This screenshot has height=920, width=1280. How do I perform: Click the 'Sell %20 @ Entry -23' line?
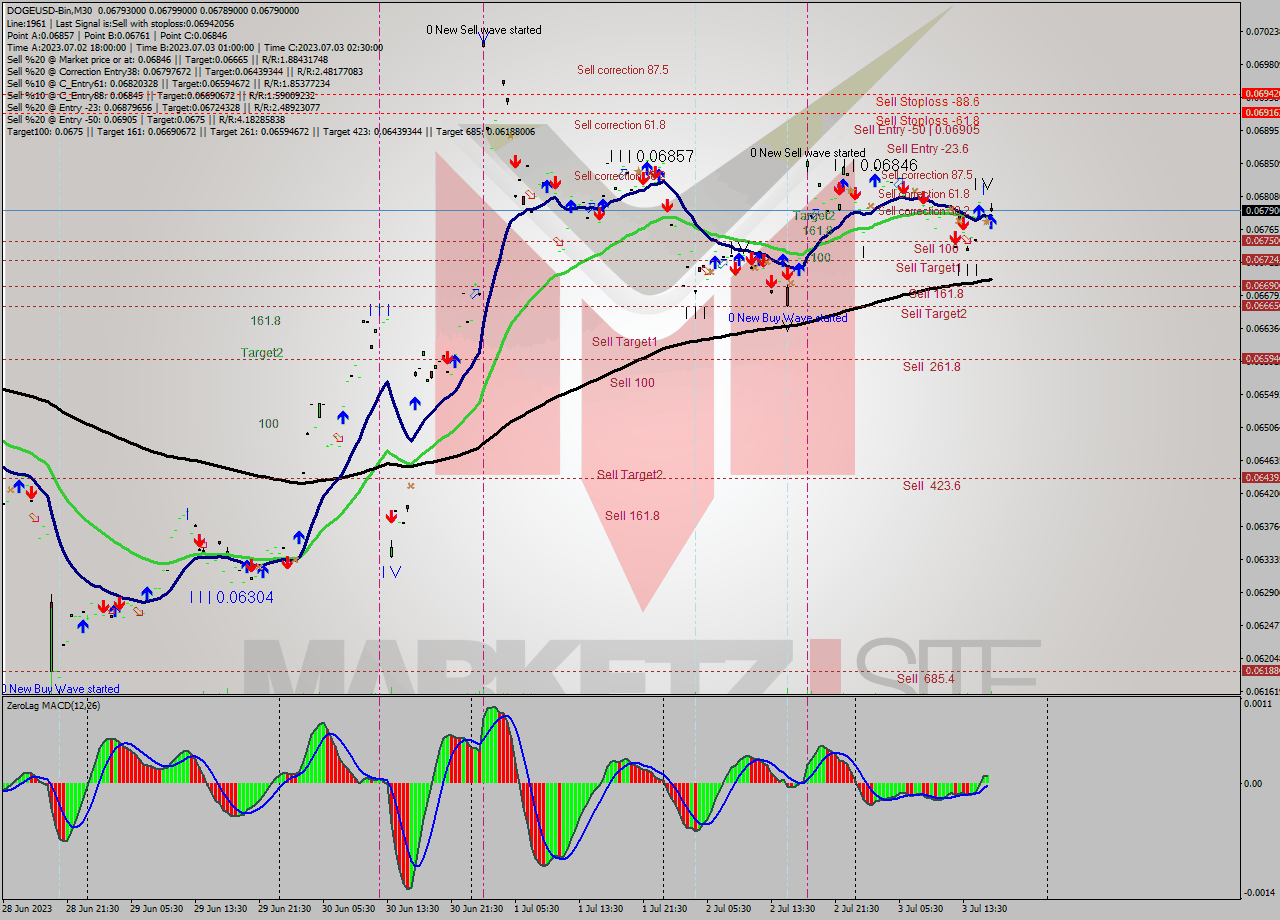coord(163,107)
